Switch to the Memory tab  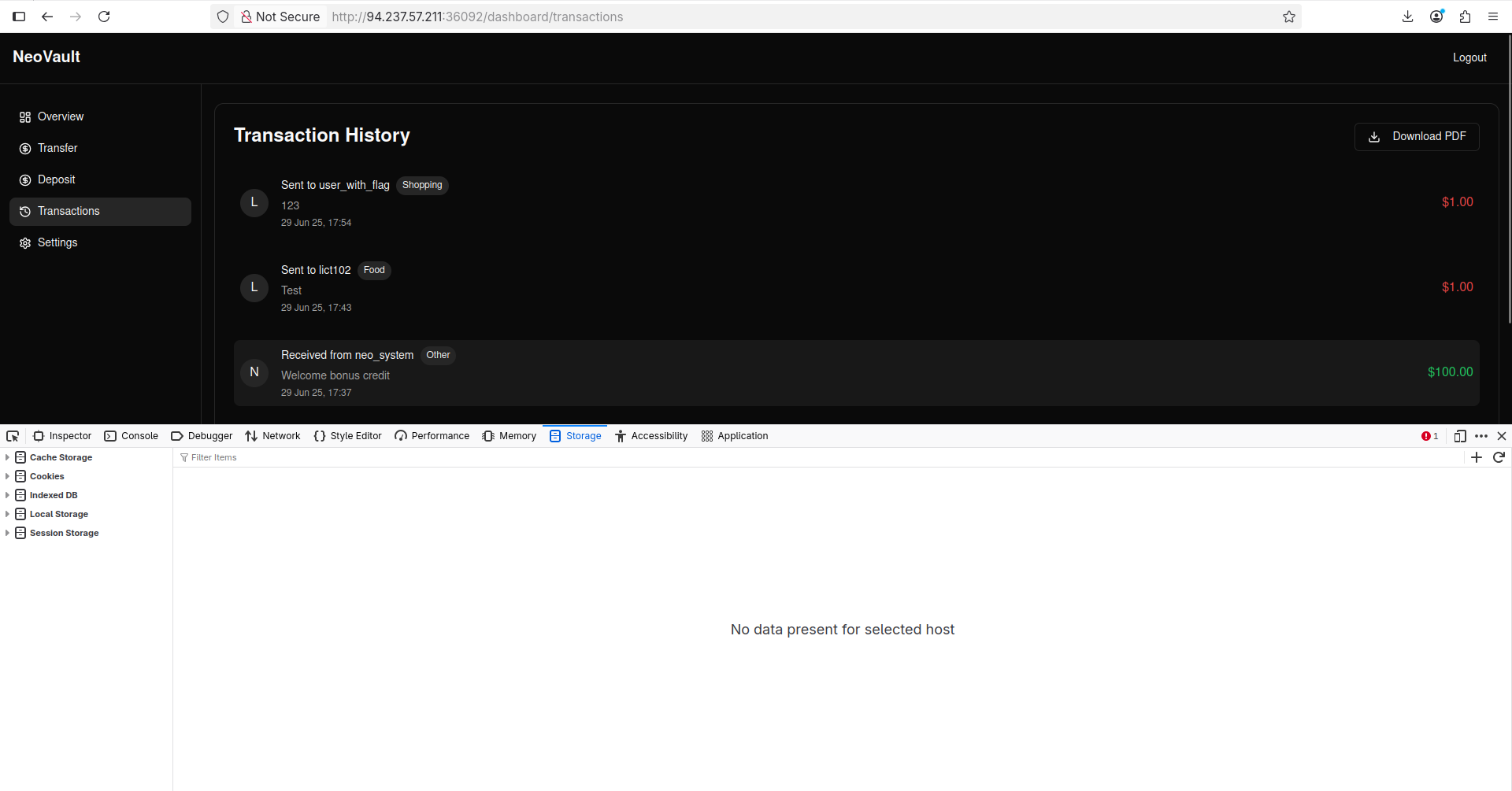(509, 436)
